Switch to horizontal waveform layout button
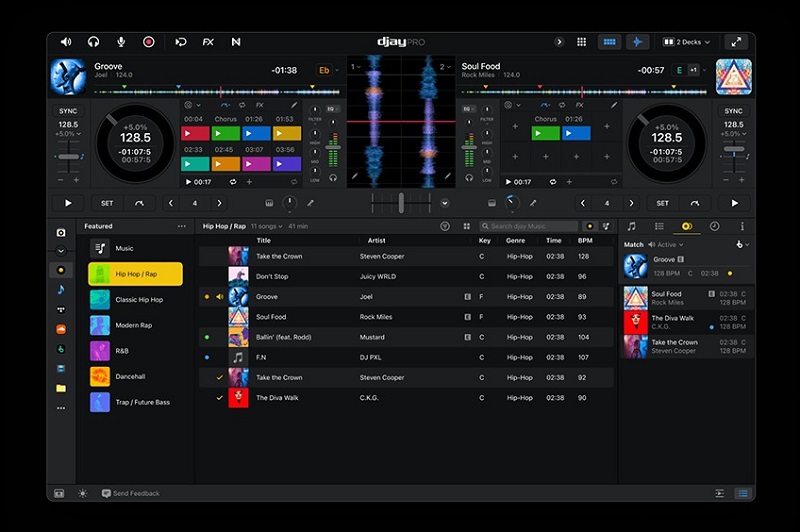Screen dimensions: 800x532 (609, 42)
